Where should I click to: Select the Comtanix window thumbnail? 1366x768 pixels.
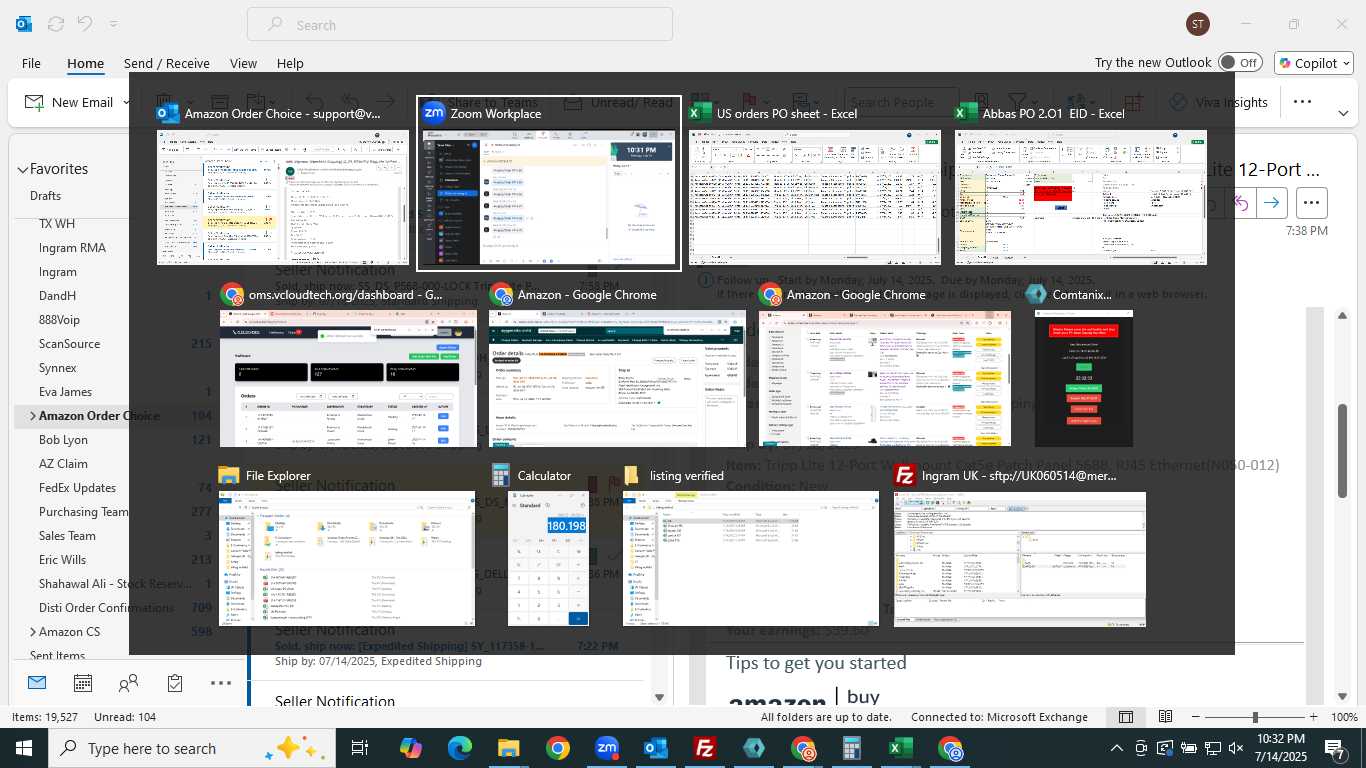pyautogui.click(x=1084, y=366)
